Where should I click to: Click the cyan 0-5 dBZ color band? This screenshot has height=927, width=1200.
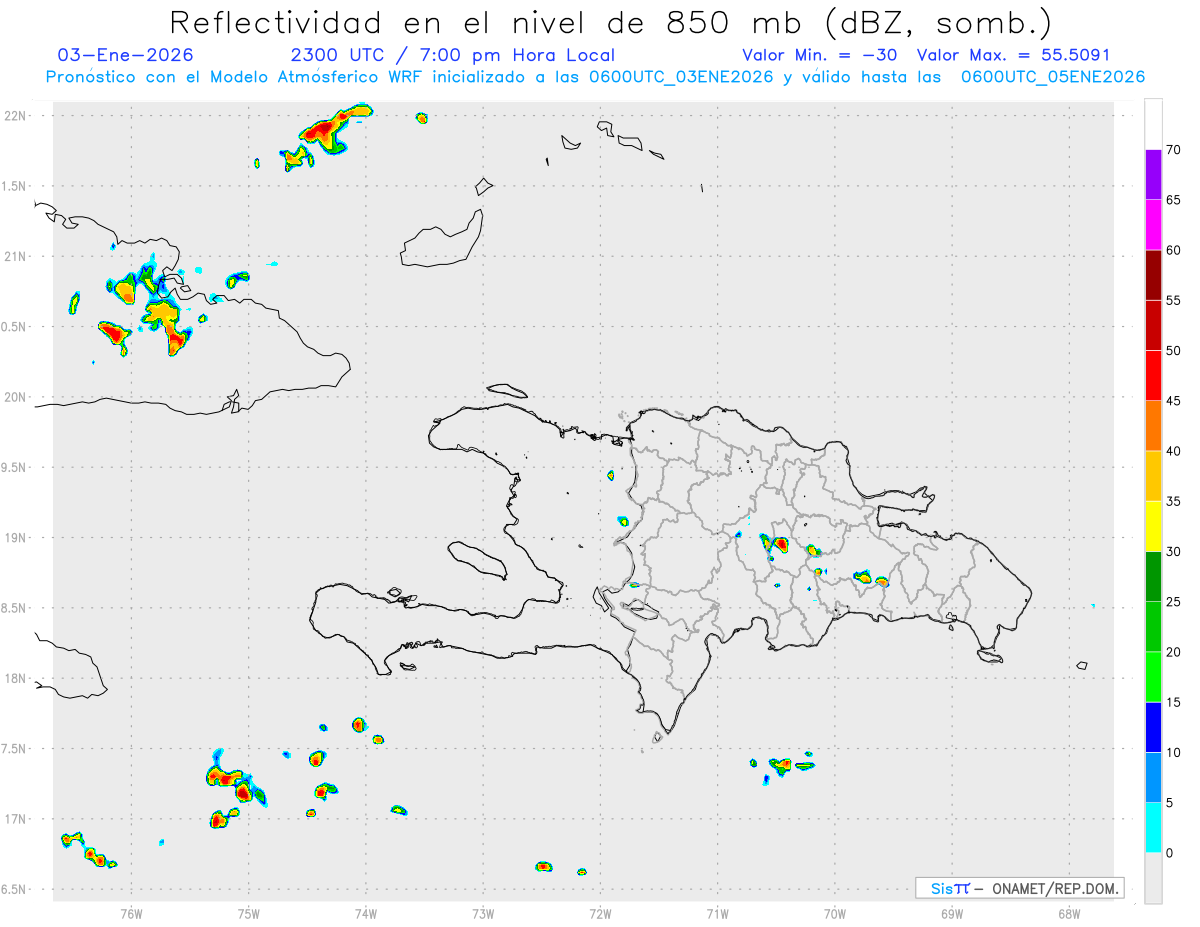pos(1153,828)
